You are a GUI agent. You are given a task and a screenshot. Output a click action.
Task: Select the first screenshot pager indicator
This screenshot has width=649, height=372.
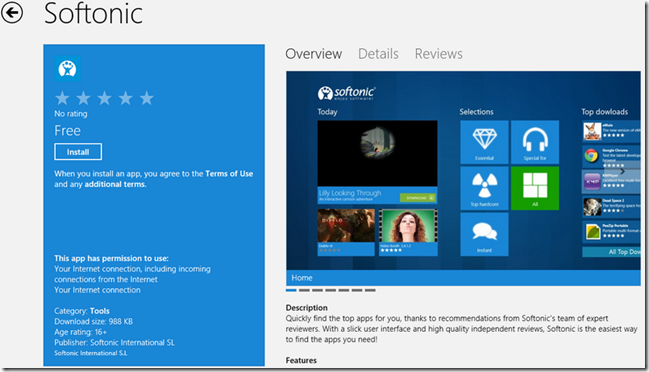pyautogui.click(x=291, y=290)
